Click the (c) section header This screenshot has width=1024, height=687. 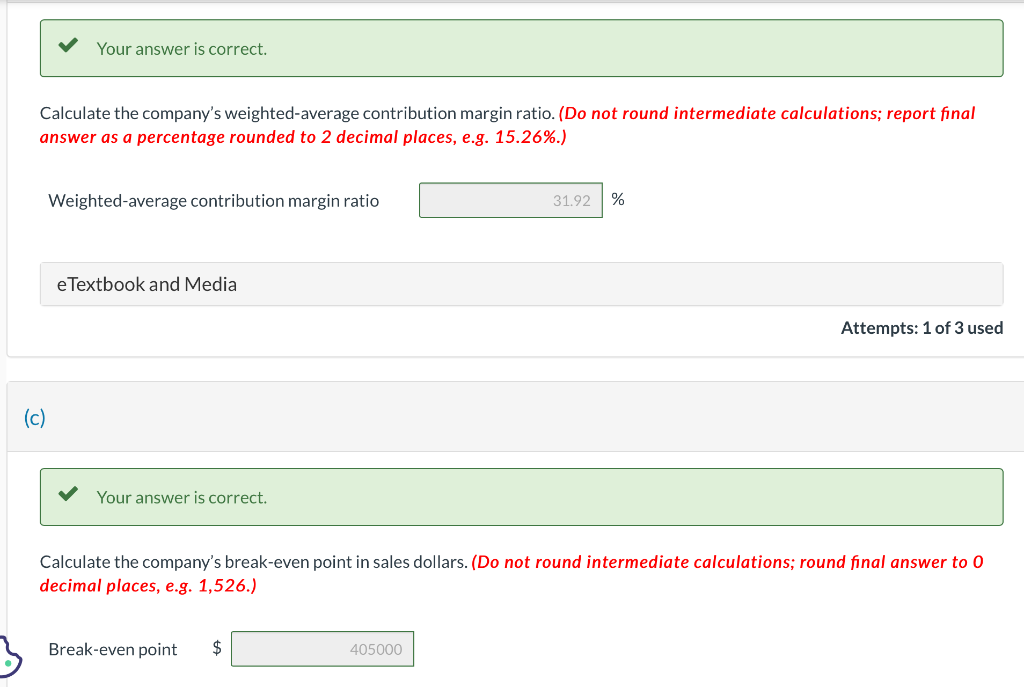35,418
